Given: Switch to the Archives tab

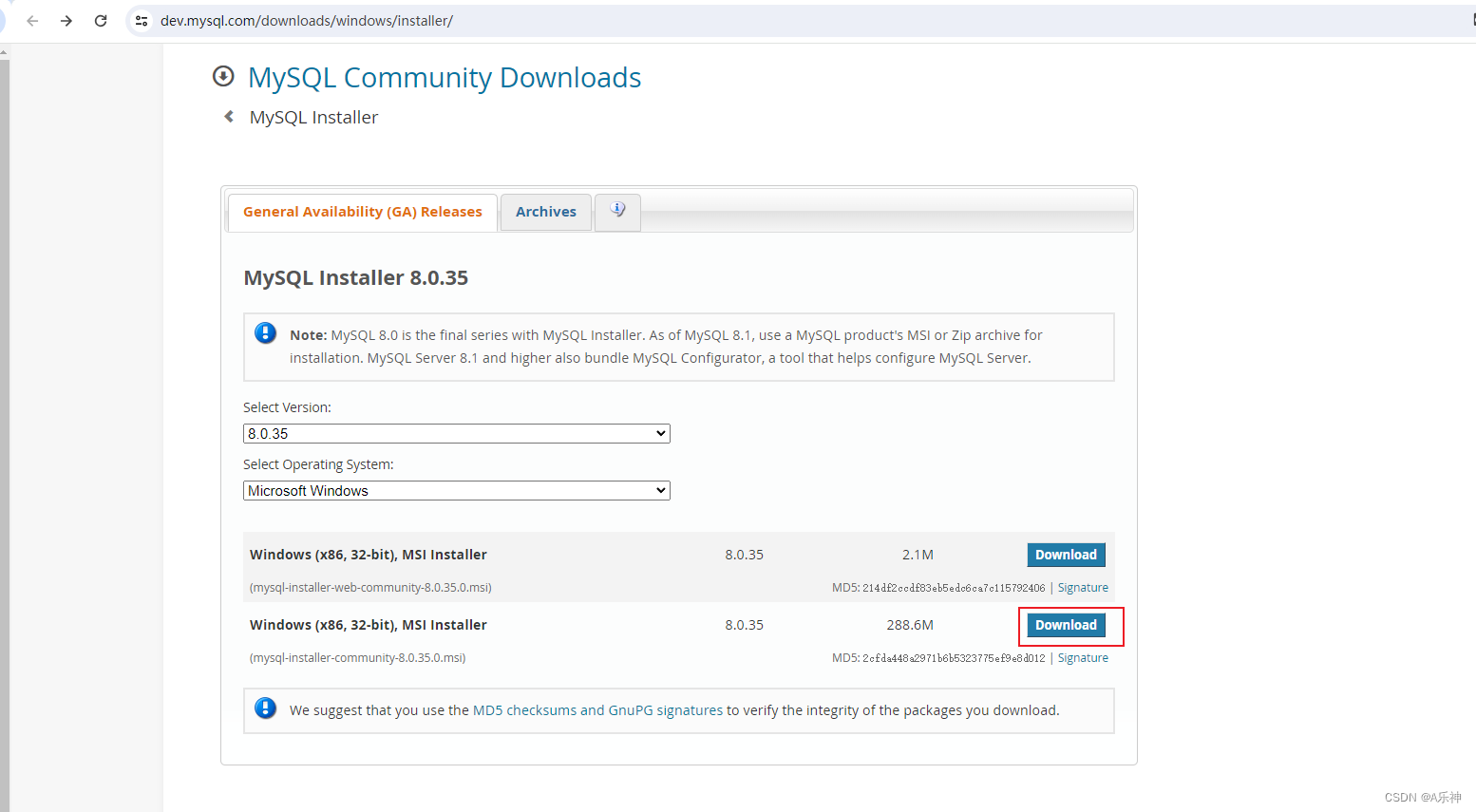Looking at the screenshot, I should point(546,212).
